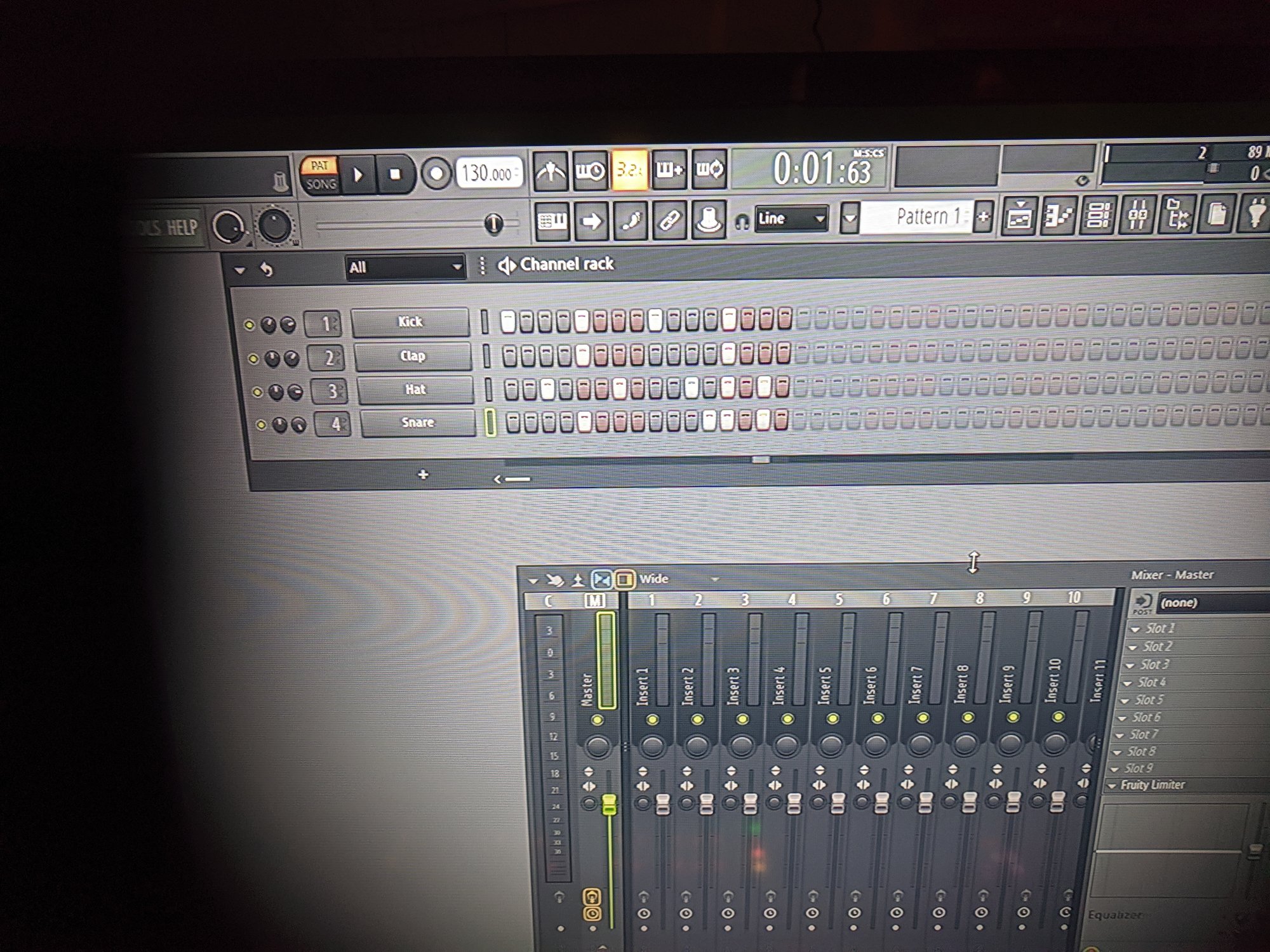Viewport: 1270px width, 952px height.
Task: Mute the Kick channel green LED
Action: coord(249,326)
